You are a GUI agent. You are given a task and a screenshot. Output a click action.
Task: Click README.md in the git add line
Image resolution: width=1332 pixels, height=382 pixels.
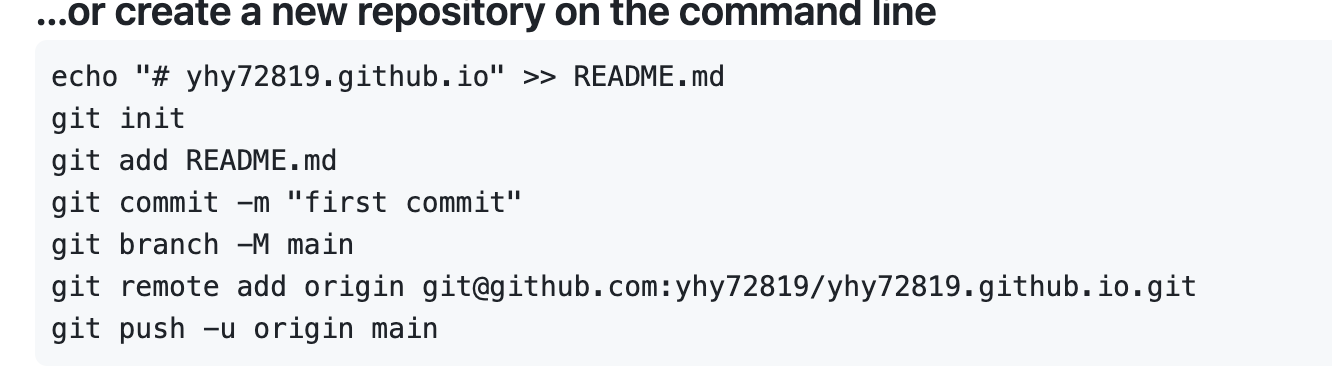(x=261, y=161)
